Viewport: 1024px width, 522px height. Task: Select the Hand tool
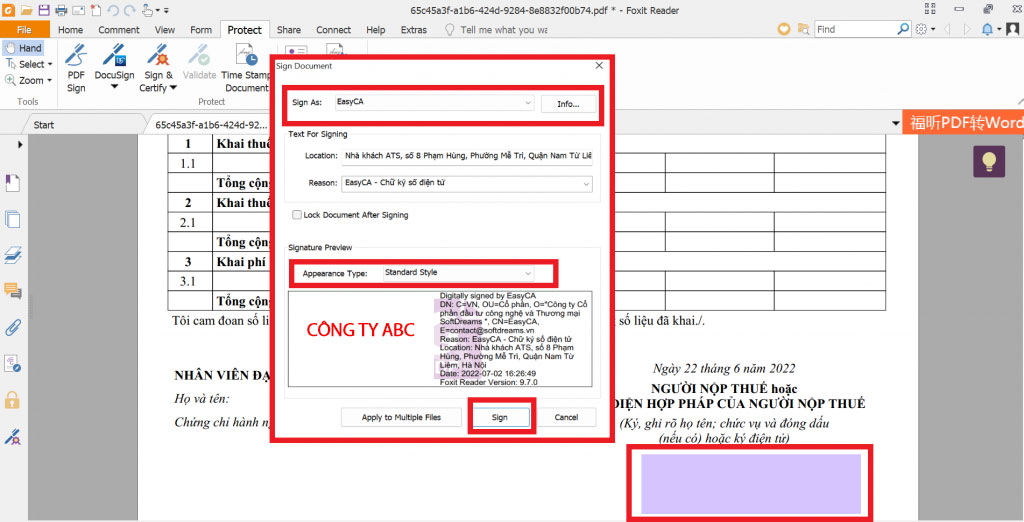[23, 48]
